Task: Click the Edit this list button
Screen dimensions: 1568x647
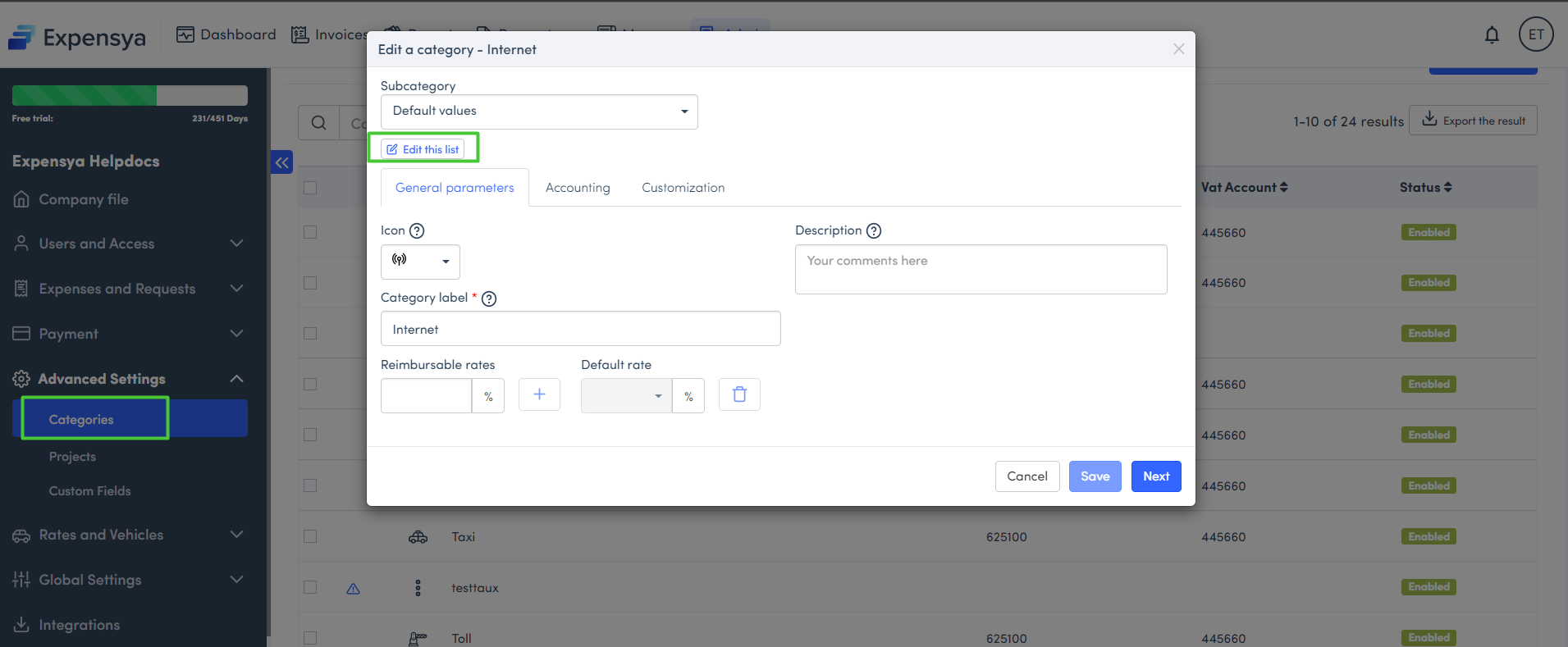Action: click(x=423, y=149)
